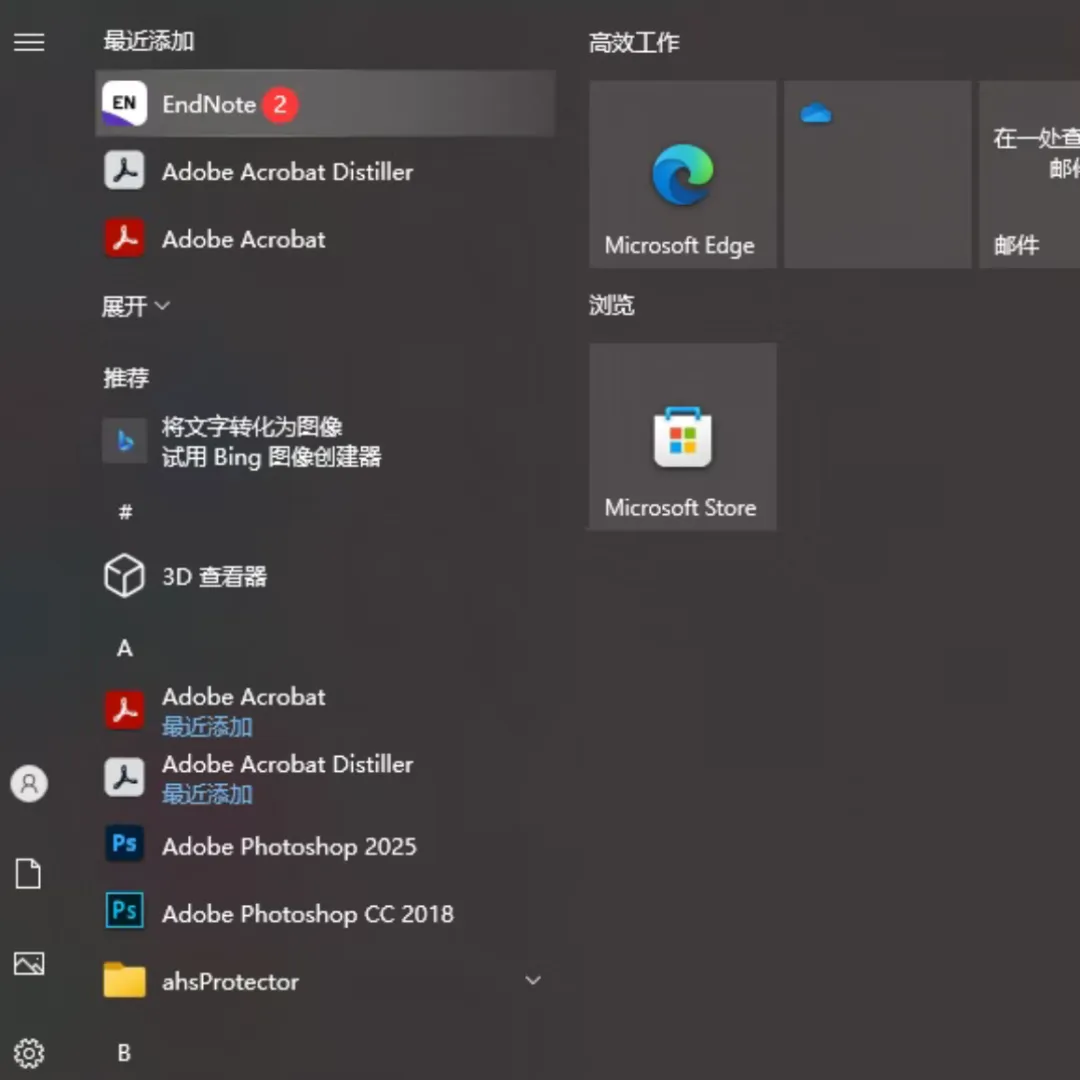Open the Documents icon in sidebar
The height and width of the screenshot is (1080, 1080).
coord(28,874)
